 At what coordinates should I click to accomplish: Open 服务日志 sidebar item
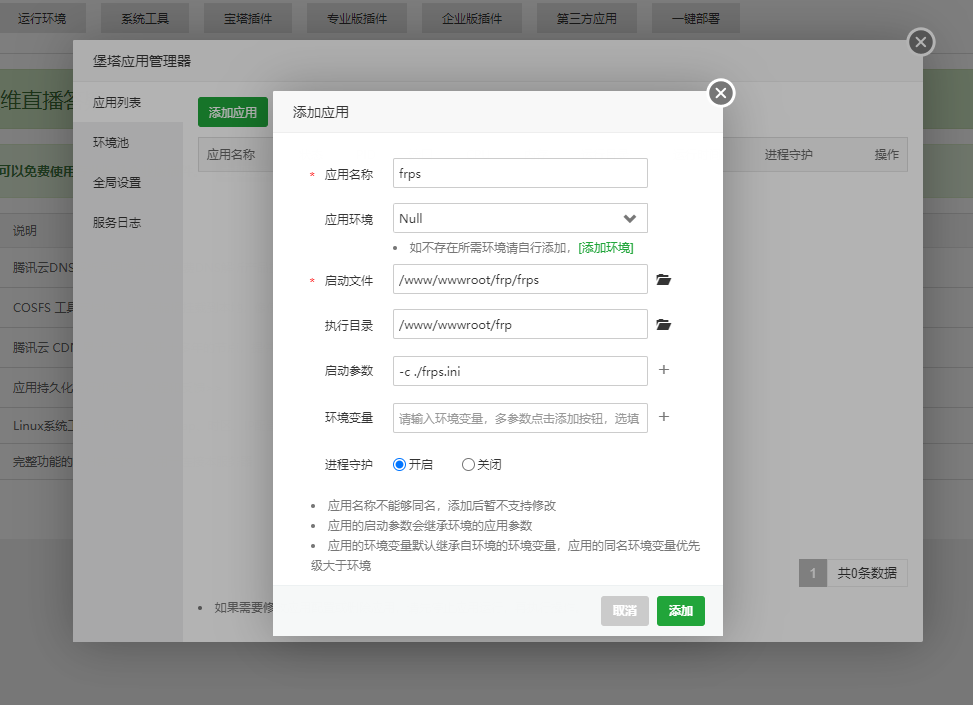(117, 223)
